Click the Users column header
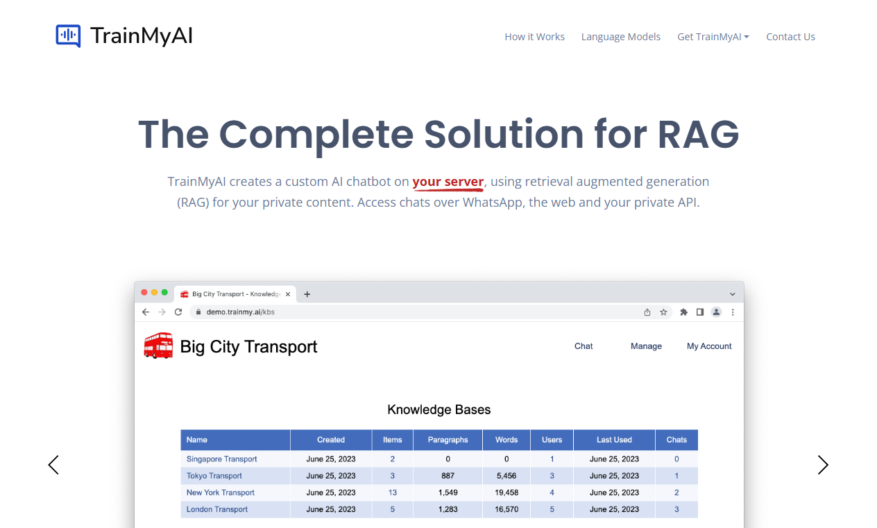The height and width of the screenshot is (528, 877). (x=552, y=440)
